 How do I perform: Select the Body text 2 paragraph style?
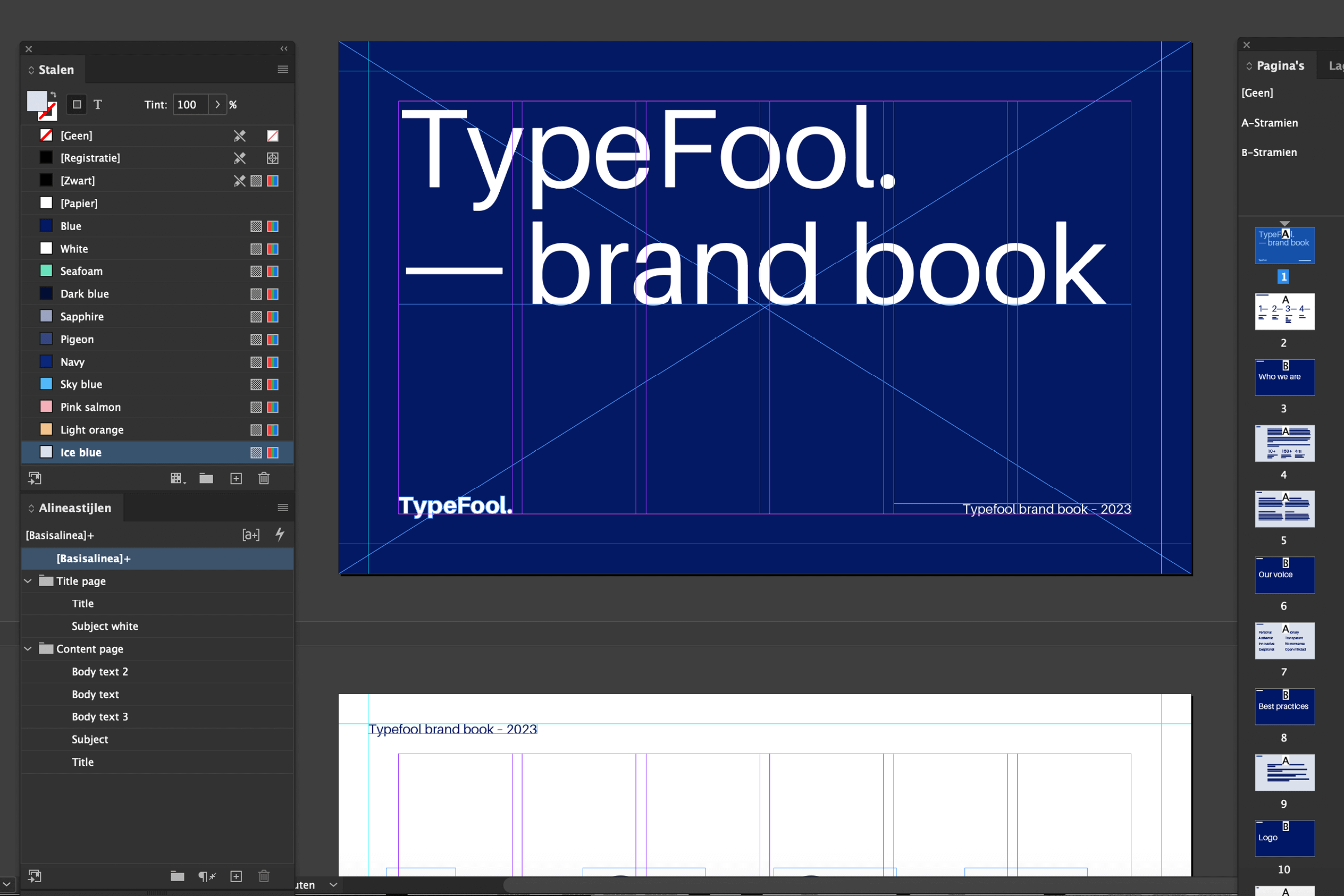[x=100, y=671]
